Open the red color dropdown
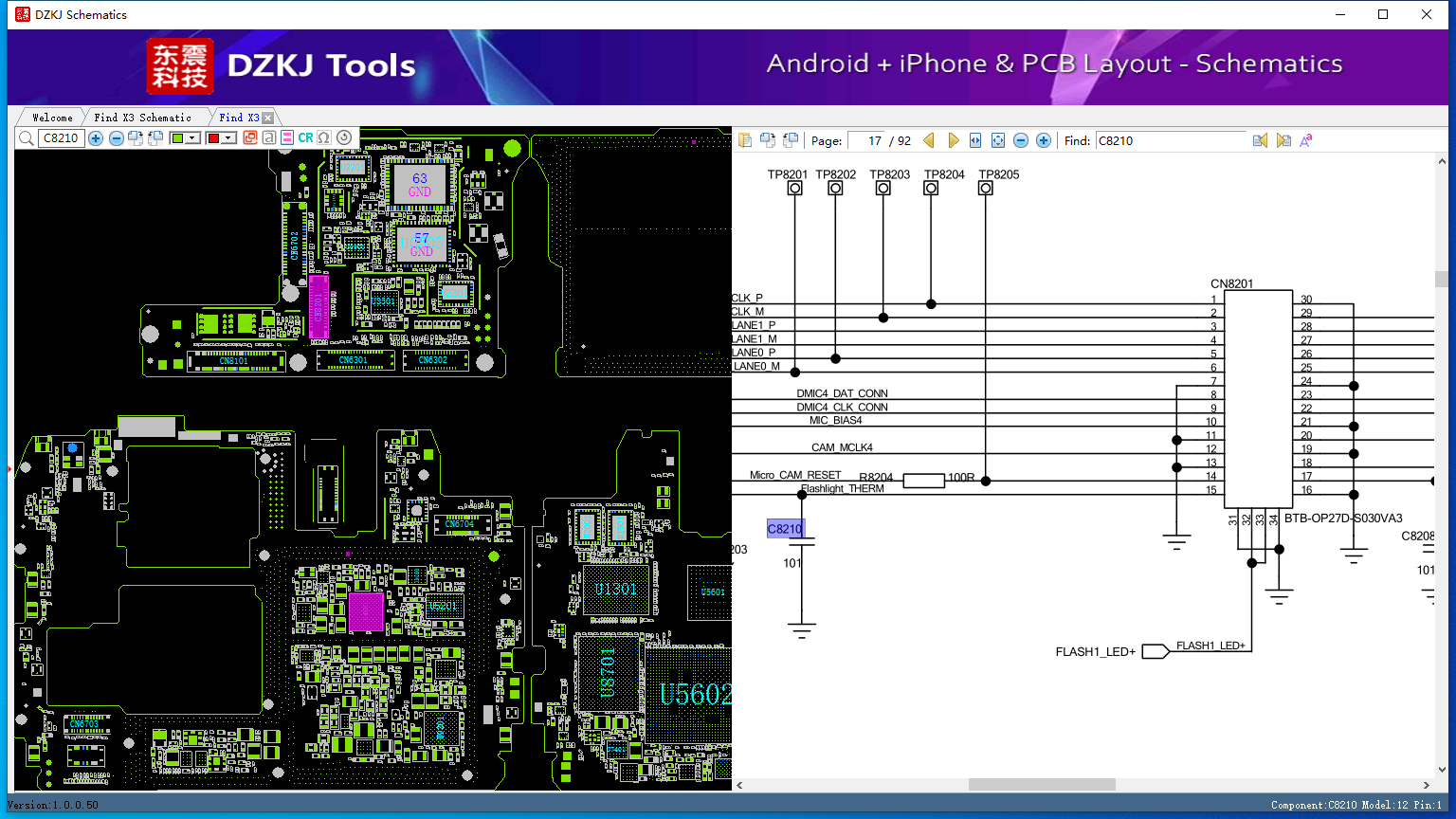The height and width of the screenshot is (819, 1456). (228, 138)
